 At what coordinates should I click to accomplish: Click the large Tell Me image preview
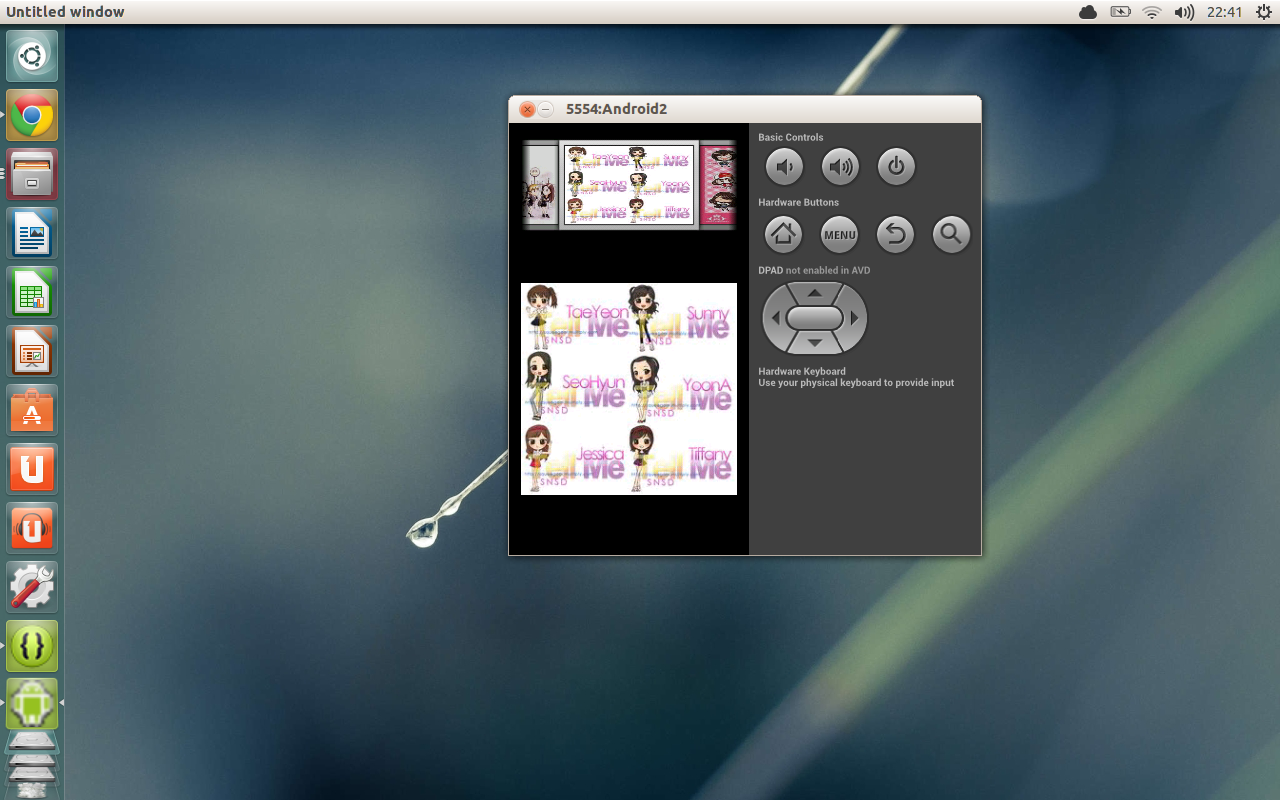coord(629,389)
